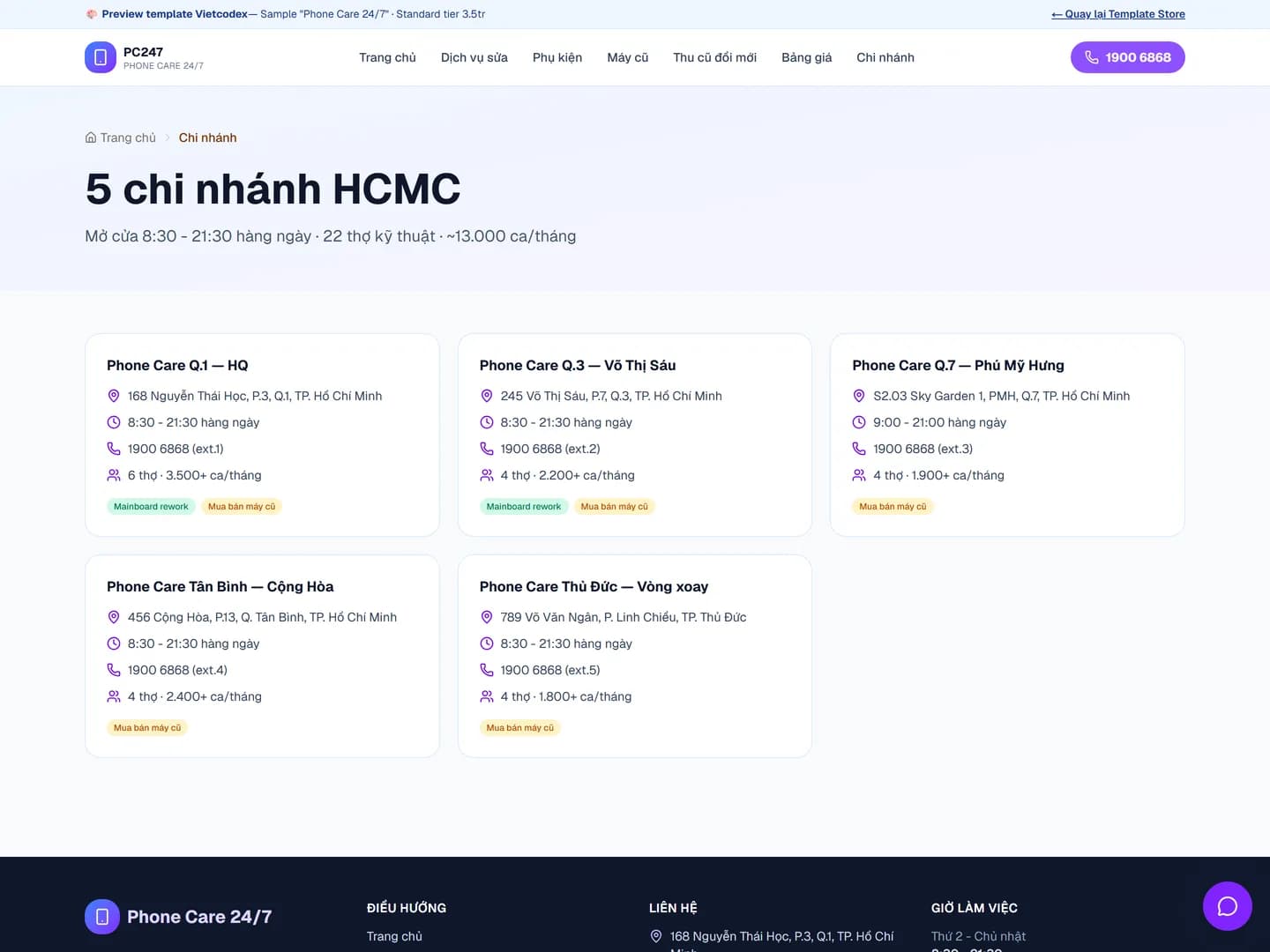Go to Phụ kiện page

(557, 57)
